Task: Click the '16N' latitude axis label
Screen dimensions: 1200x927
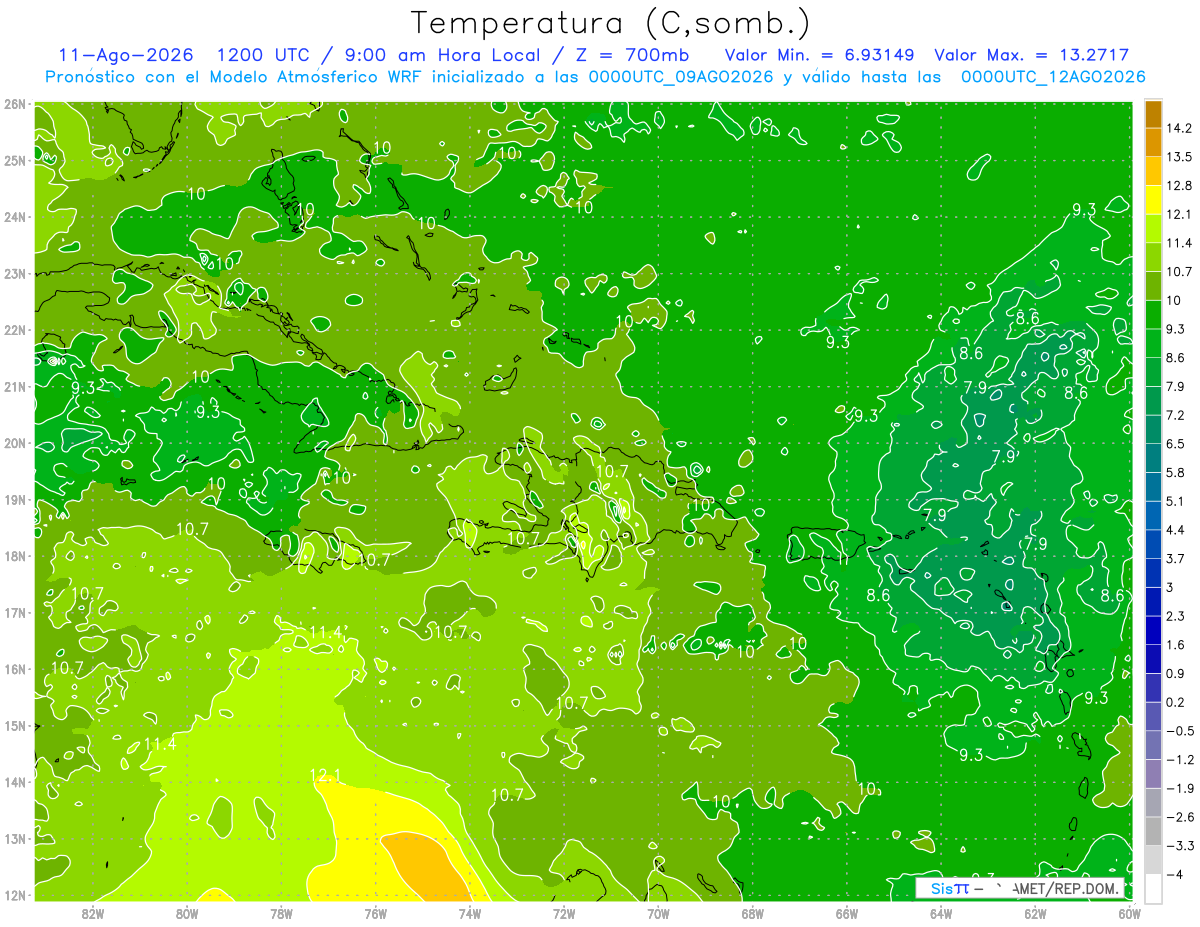Action: (14, 669)
